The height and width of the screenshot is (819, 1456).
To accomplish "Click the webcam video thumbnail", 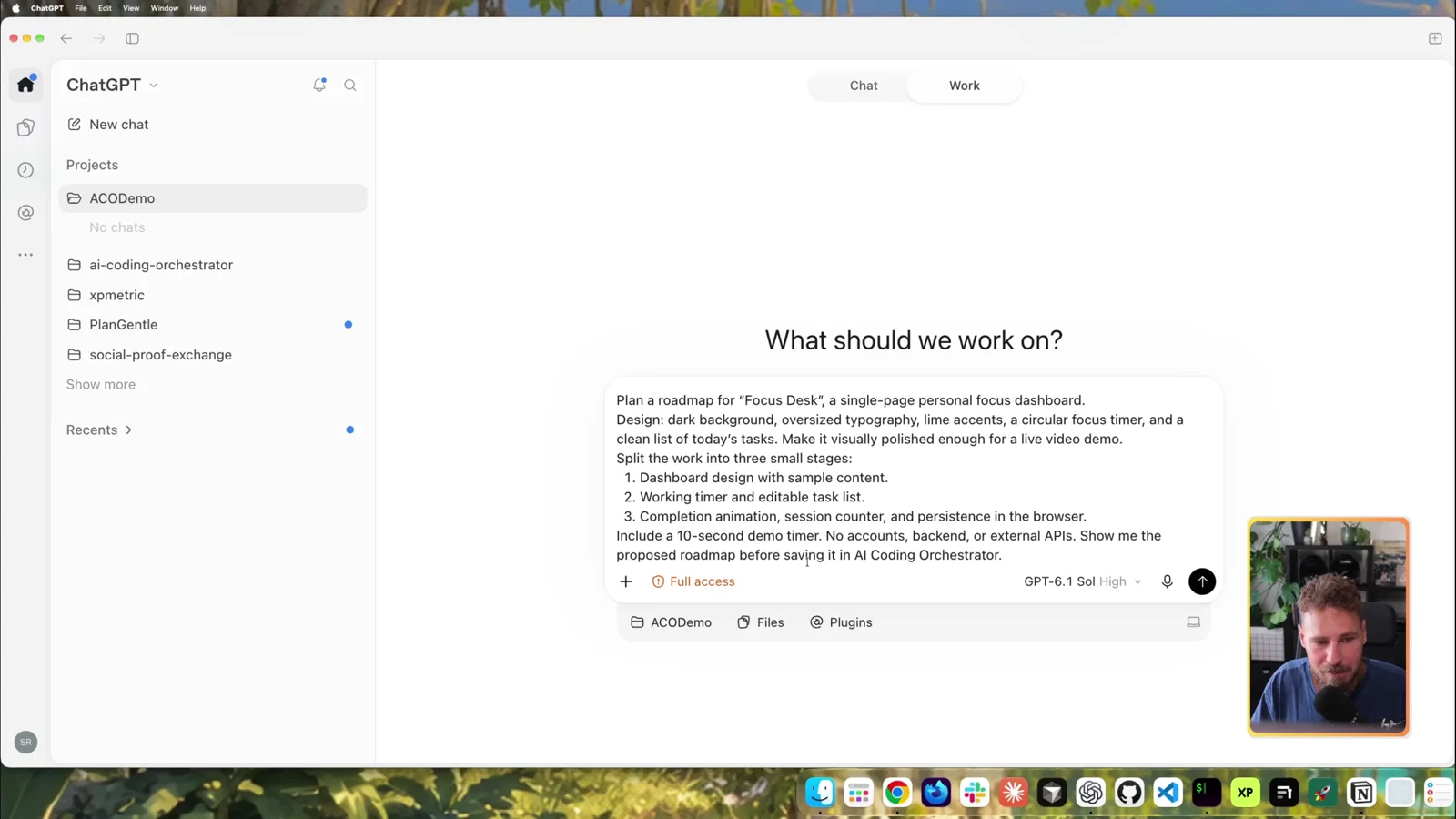I will [x=1329, y=627].
